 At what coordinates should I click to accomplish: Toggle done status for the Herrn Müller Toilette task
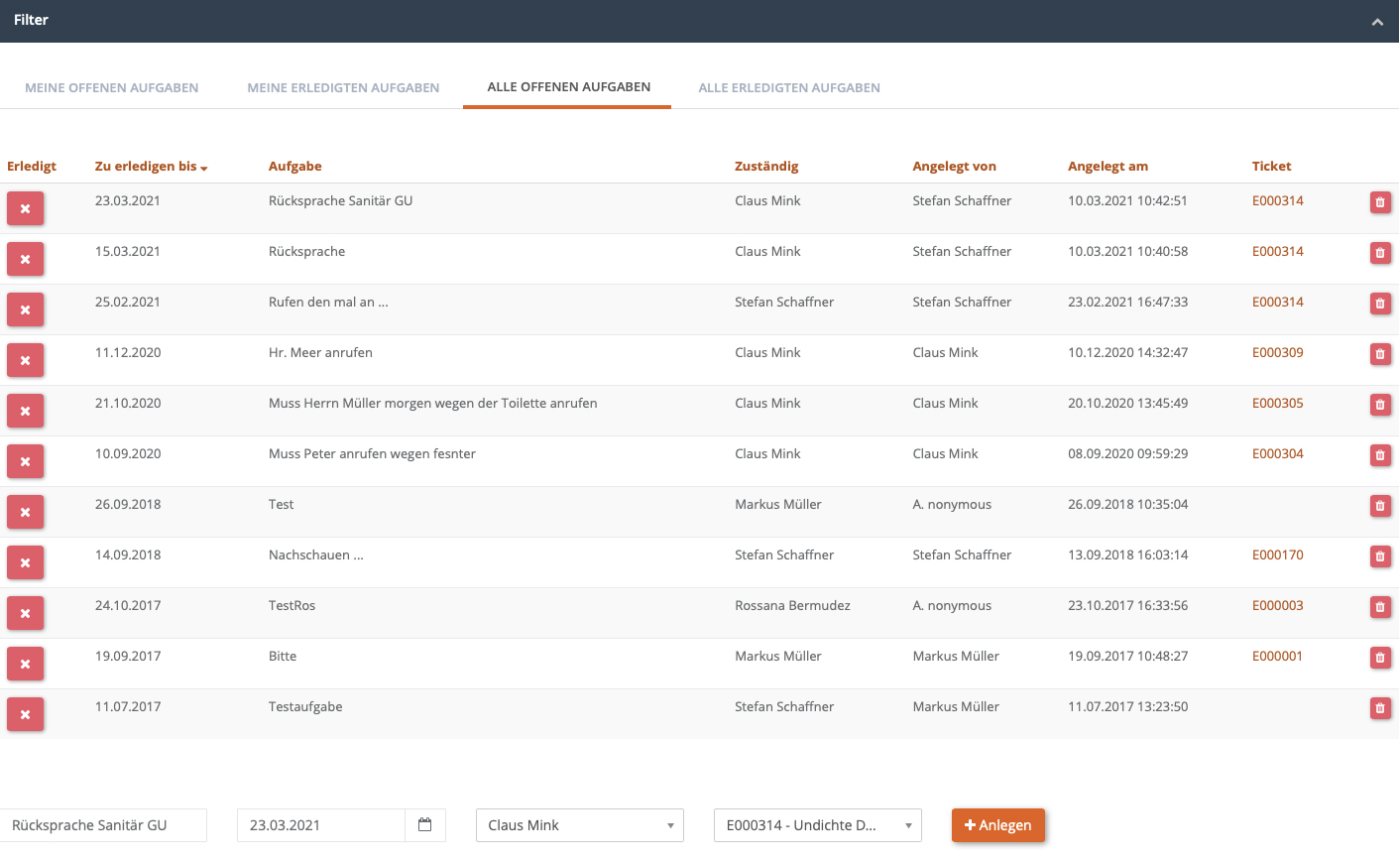(26, 412)
